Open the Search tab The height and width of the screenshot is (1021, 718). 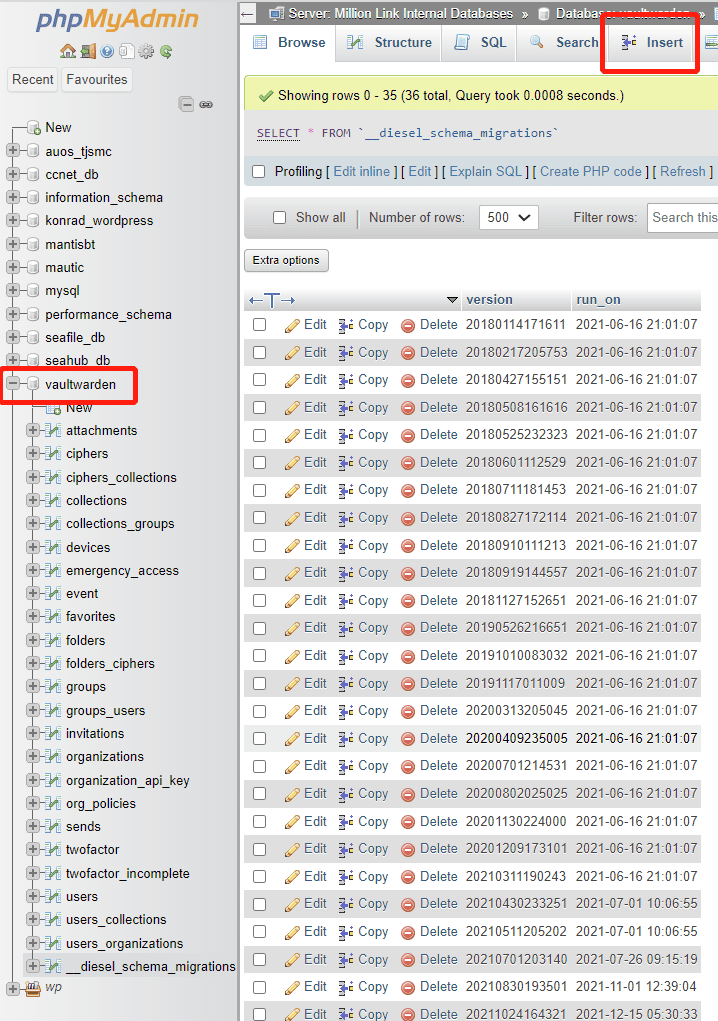564,43
